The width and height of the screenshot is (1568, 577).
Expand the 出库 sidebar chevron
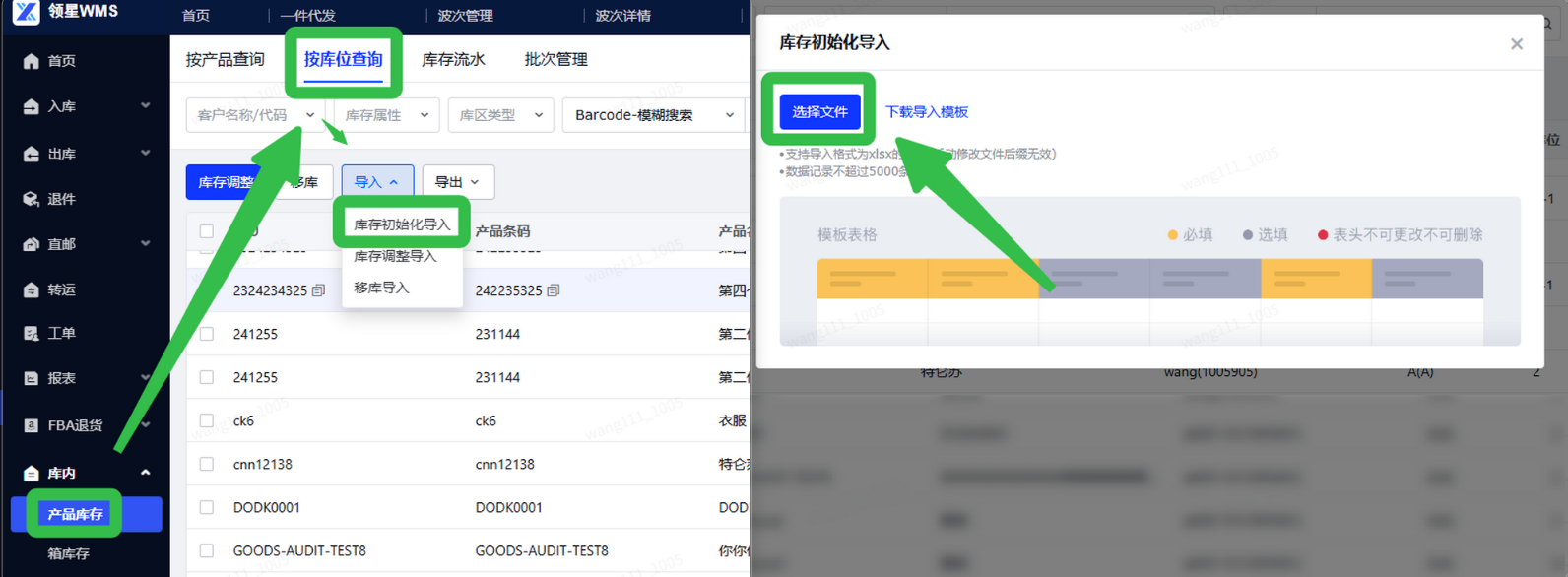(x=146, y=153)
